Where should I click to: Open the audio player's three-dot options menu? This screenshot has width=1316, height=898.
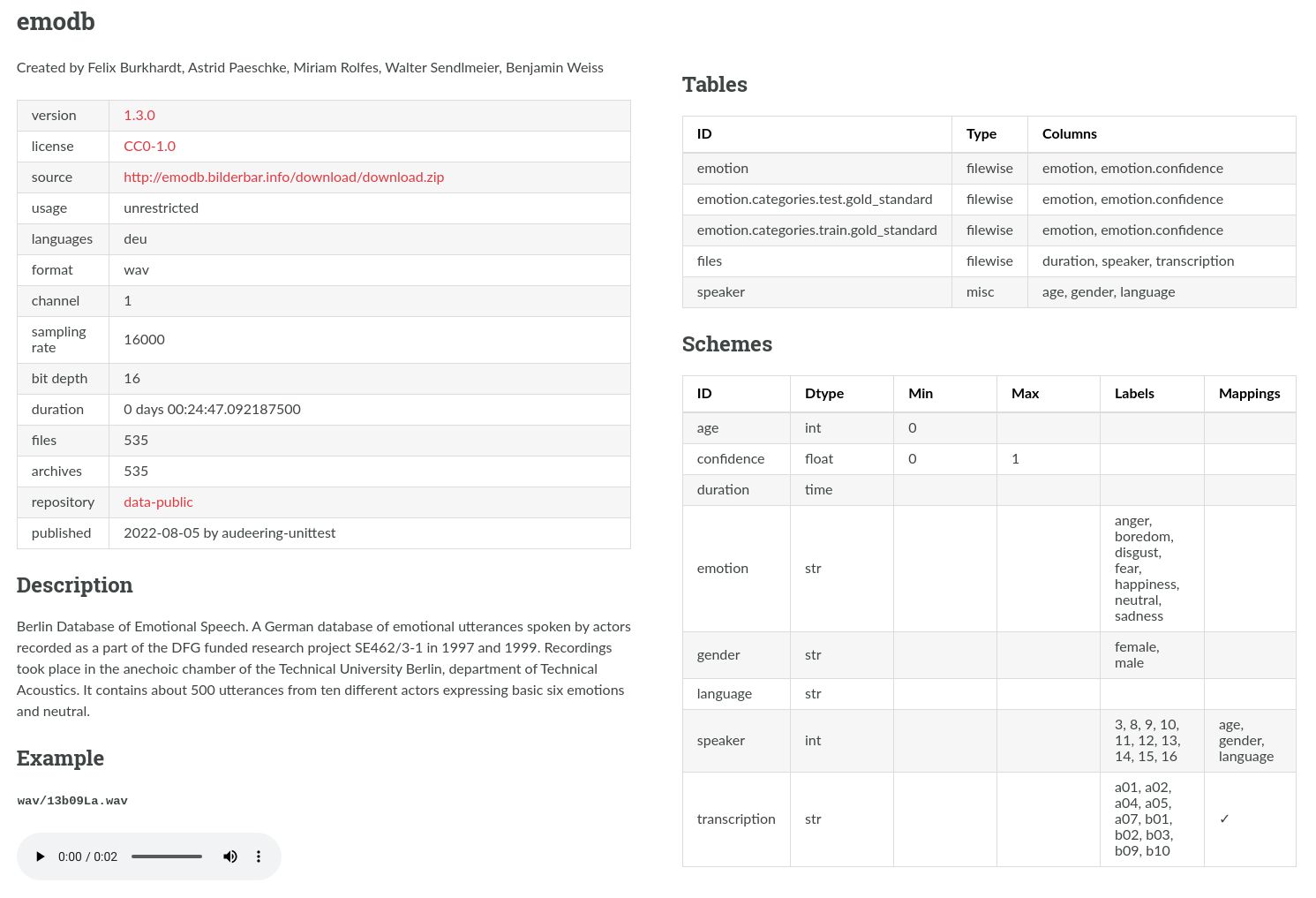pyautogui.click(x=259, y=856)
